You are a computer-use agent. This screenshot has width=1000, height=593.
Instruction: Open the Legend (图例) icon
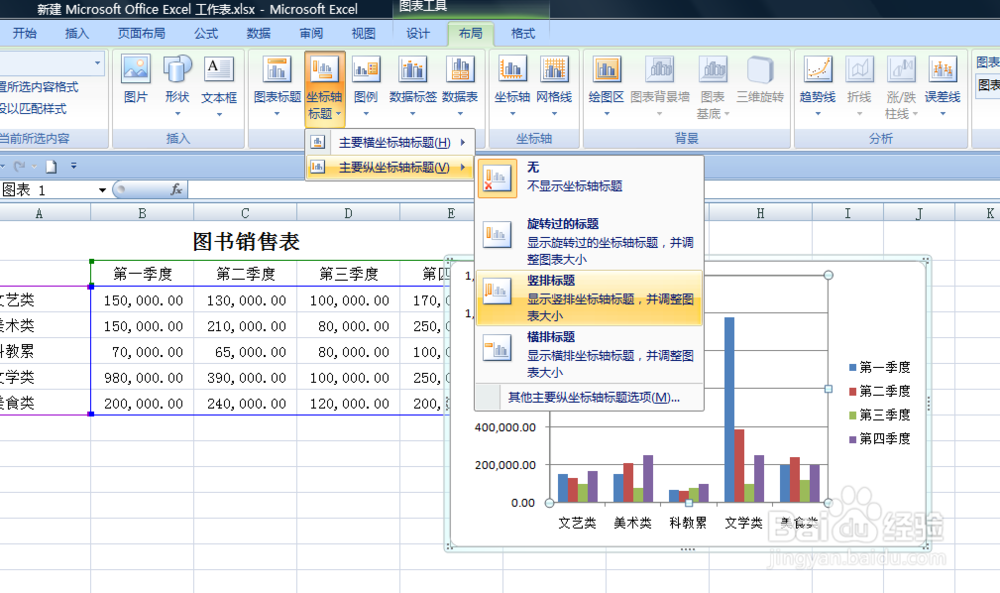pos(365,70)
